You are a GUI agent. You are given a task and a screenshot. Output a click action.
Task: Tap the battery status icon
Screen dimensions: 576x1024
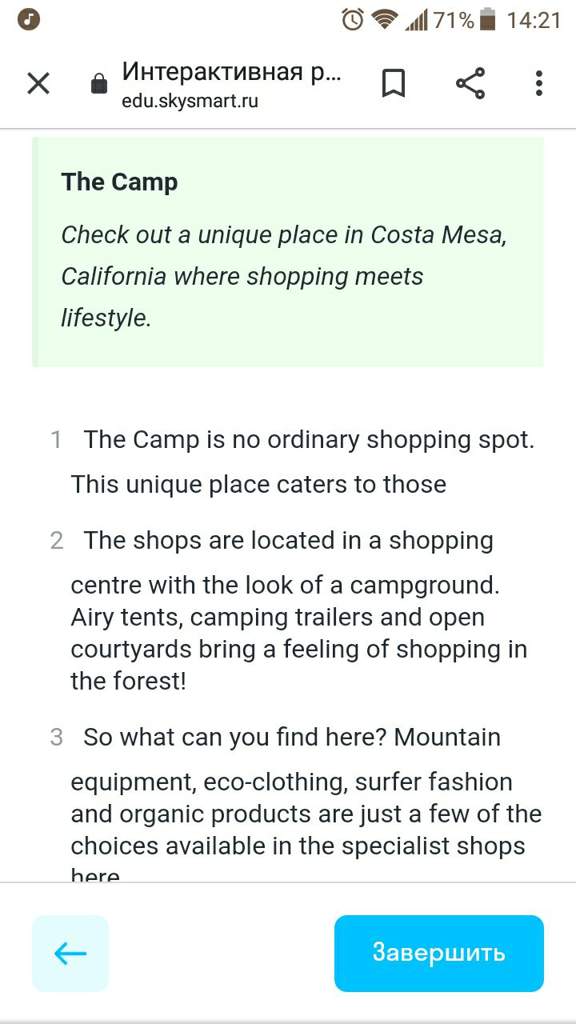click(487, 20)
